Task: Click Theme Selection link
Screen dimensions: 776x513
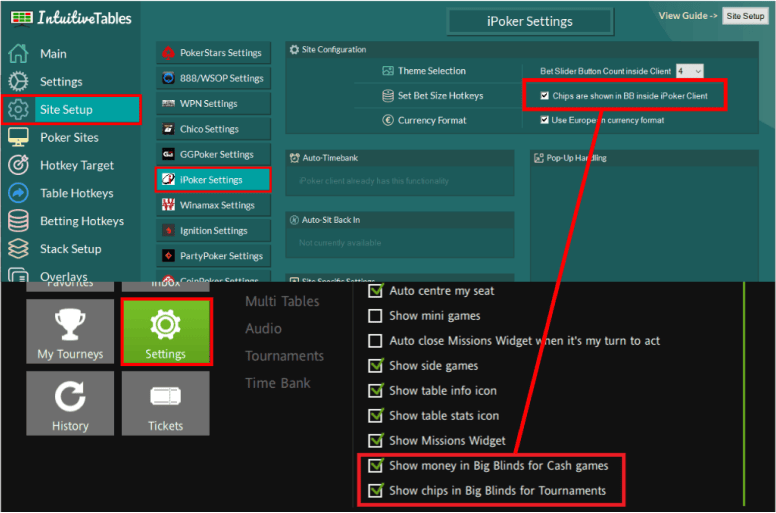Action: [432, 71]
